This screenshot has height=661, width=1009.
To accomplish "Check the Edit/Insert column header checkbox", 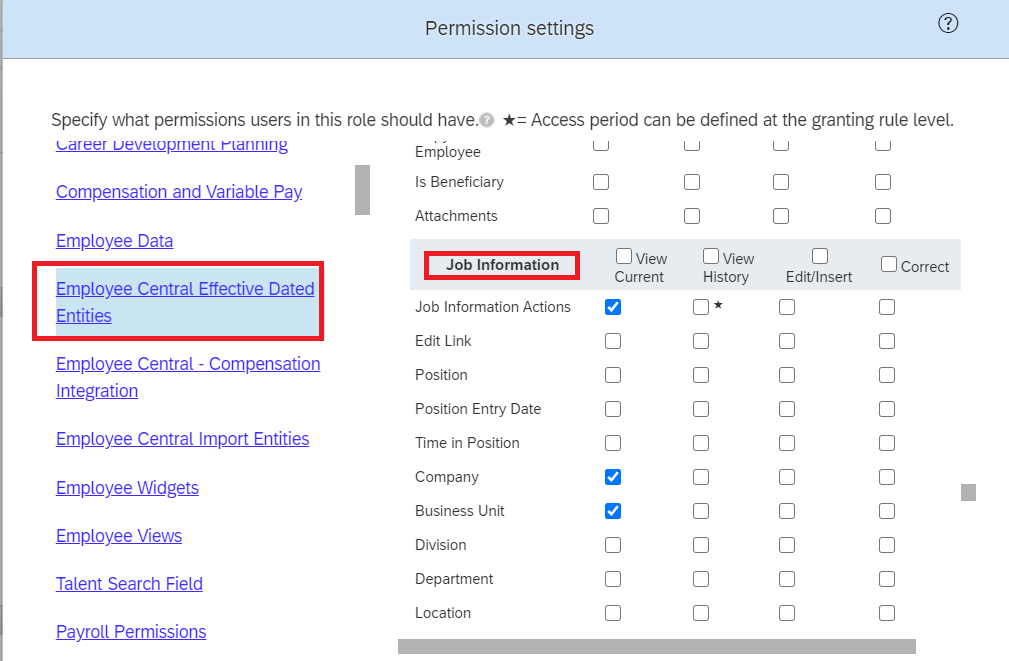I will point(820,256).
